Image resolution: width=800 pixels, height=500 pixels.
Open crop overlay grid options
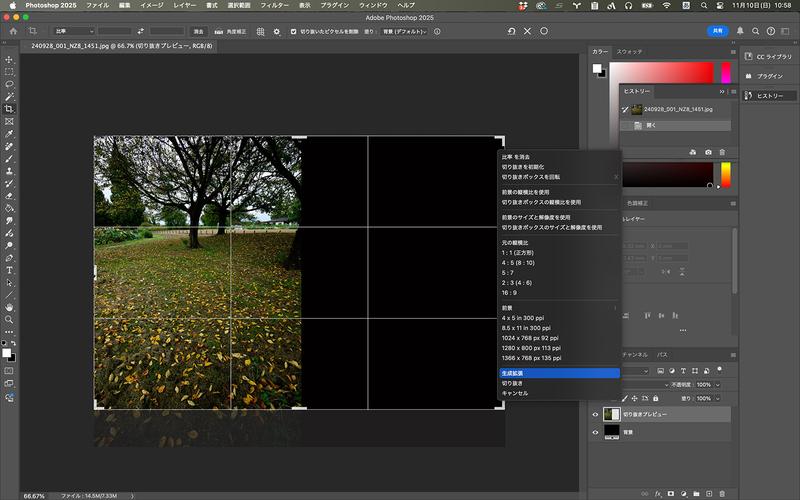259,31
